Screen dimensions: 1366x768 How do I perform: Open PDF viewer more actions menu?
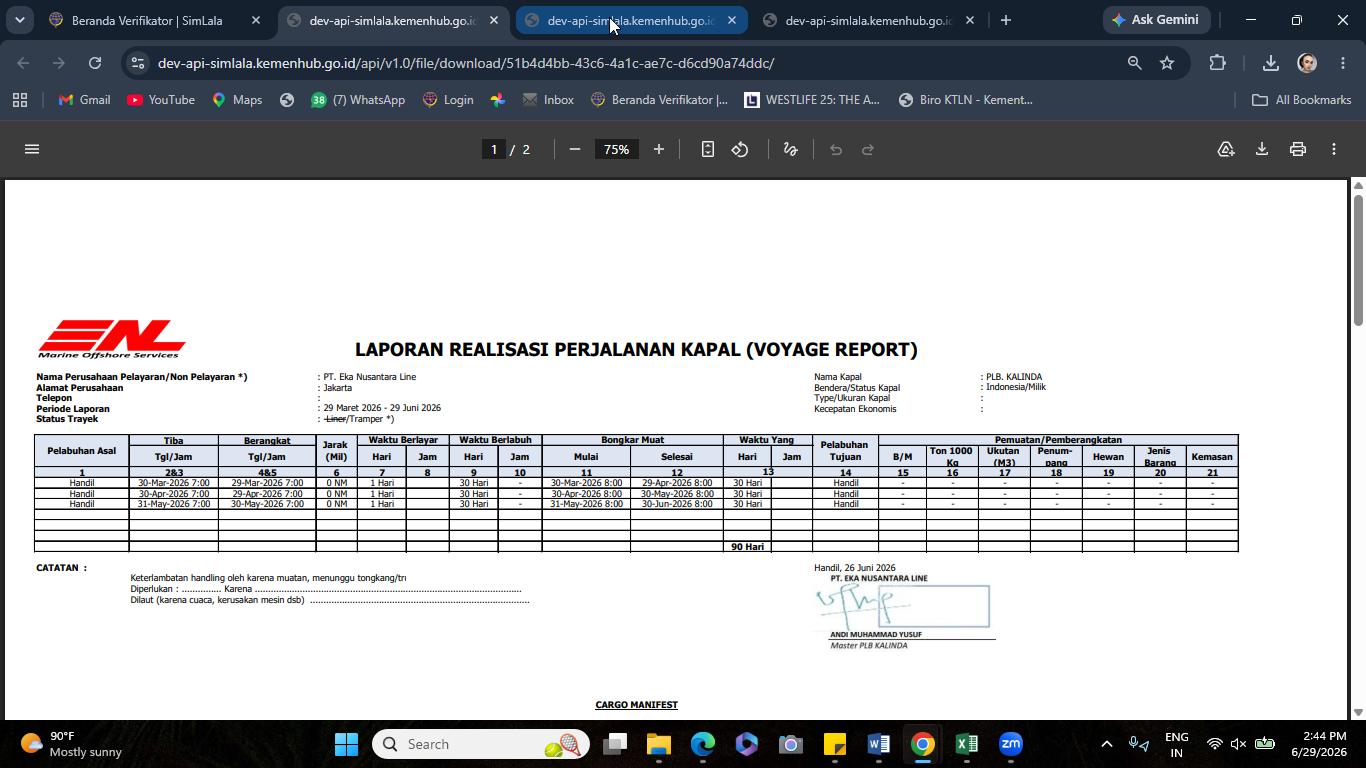pos(1334,149)
